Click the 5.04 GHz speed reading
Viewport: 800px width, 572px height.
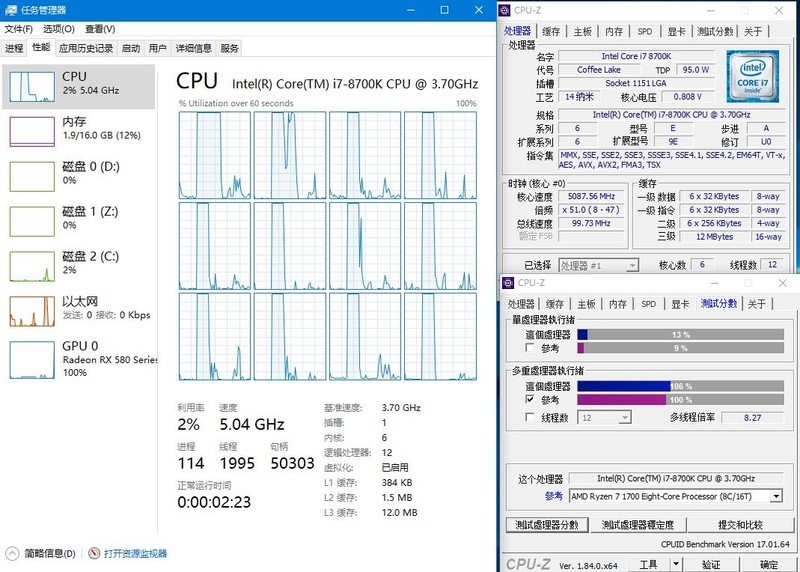252,424
